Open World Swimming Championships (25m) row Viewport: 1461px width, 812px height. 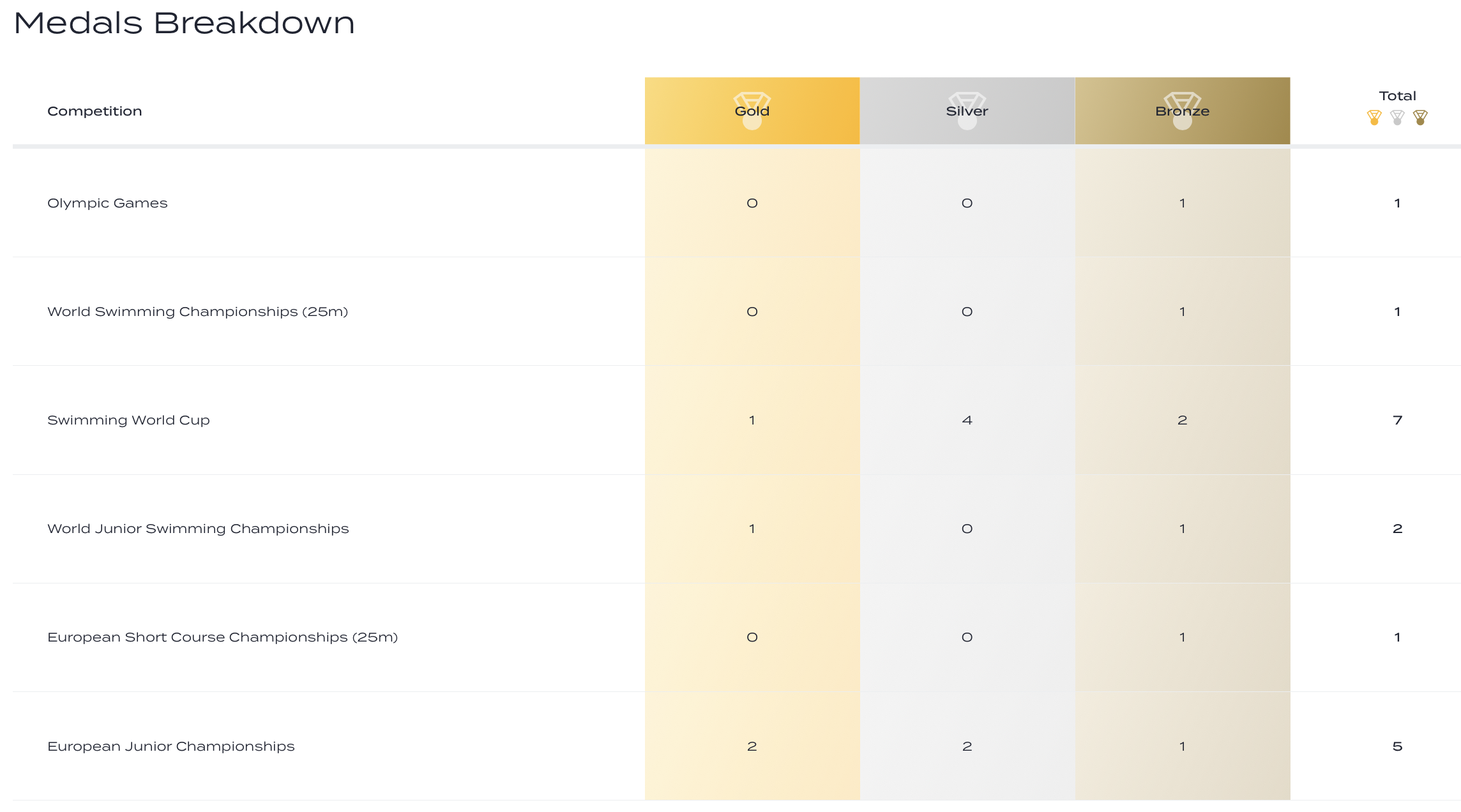point(197,312)
